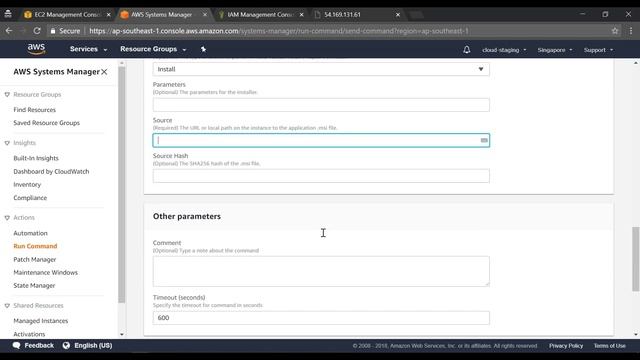Click the sidebar scroll down arrow
Screen dimensions: 640x360
(x=122, y=334)
